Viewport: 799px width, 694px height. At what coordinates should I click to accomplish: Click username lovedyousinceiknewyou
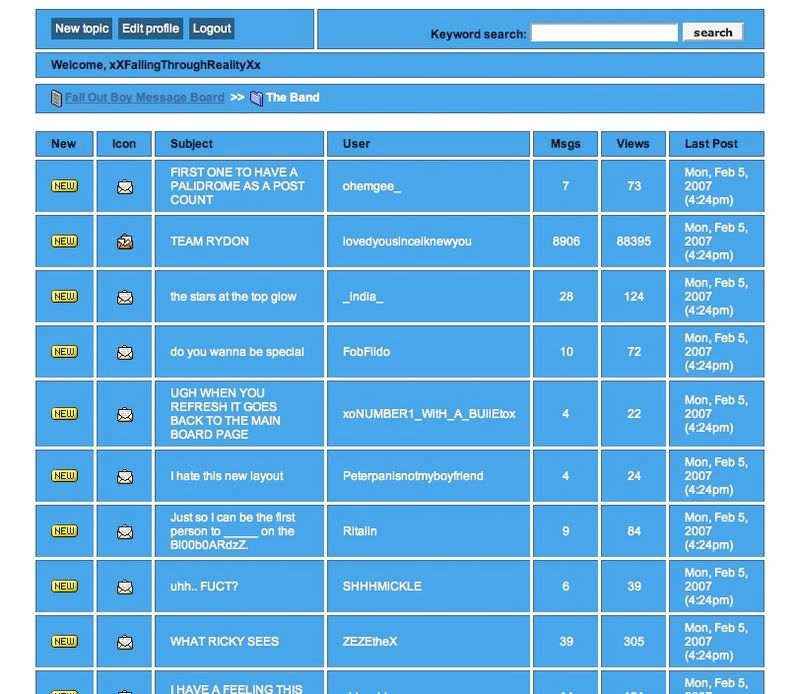[x=407, y=241]
